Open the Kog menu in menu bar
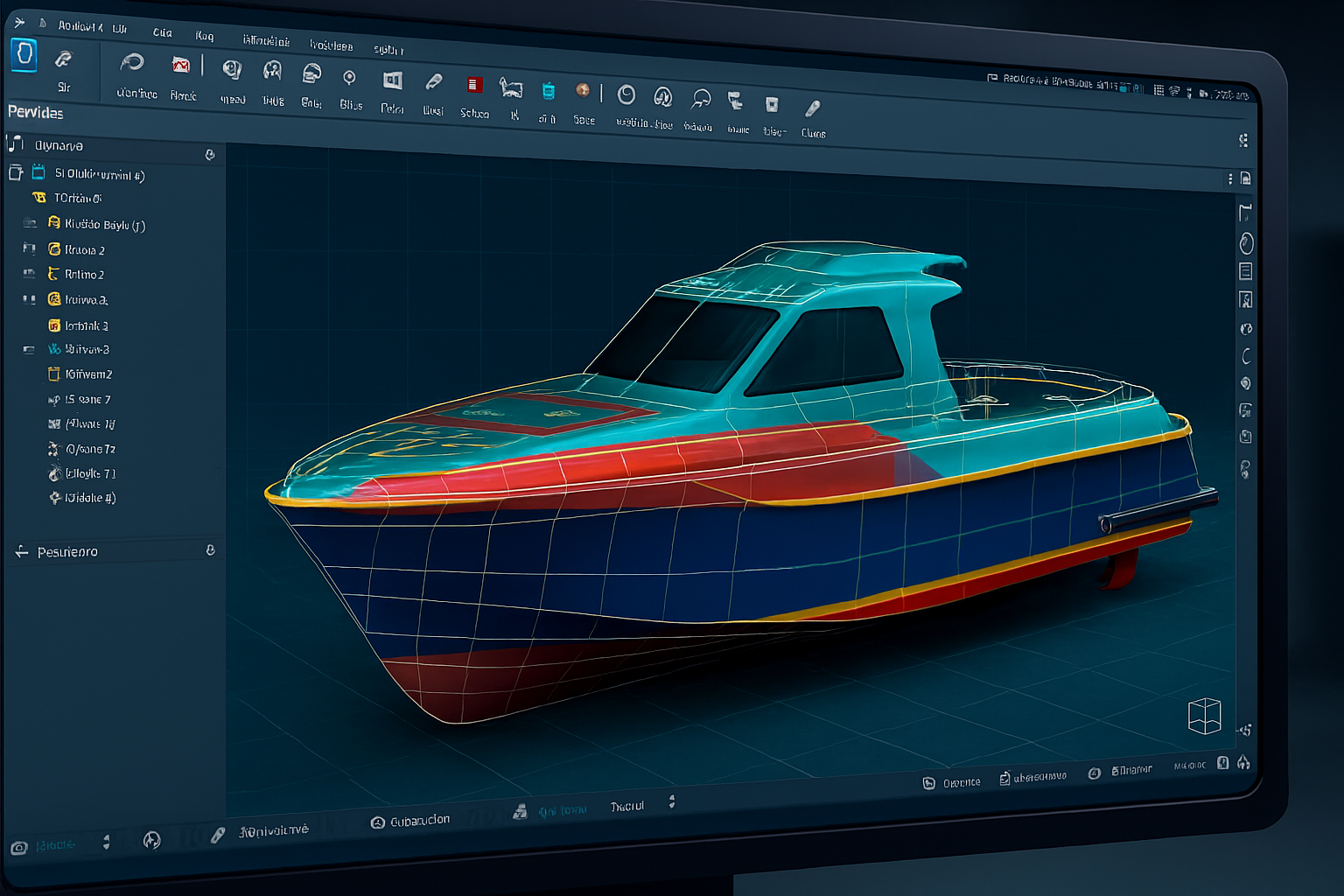Image resolution: width=1344 pixels, height=896 pixels. point(204,36)
